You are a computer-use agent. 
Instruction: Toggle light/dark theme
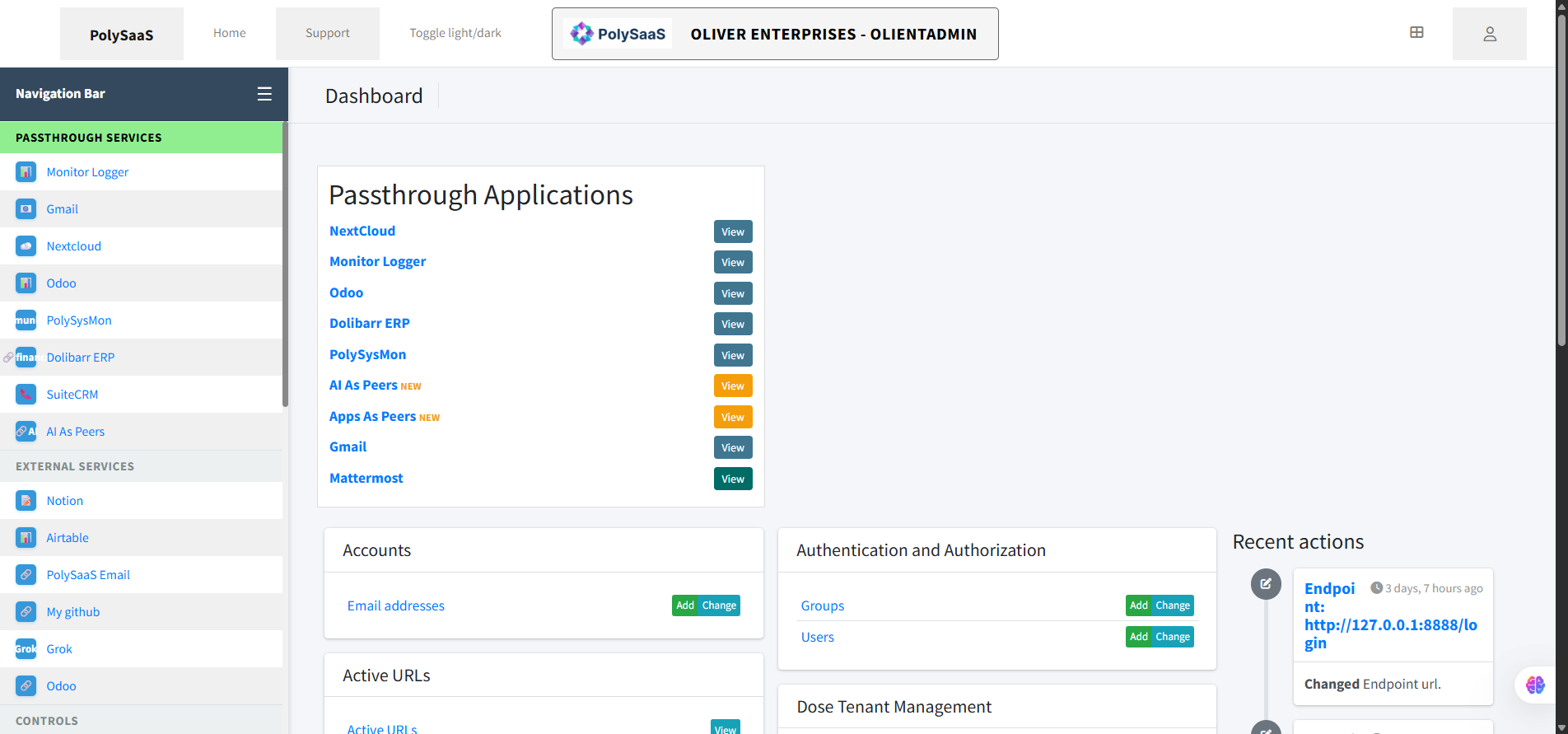[x=455, y=33]
